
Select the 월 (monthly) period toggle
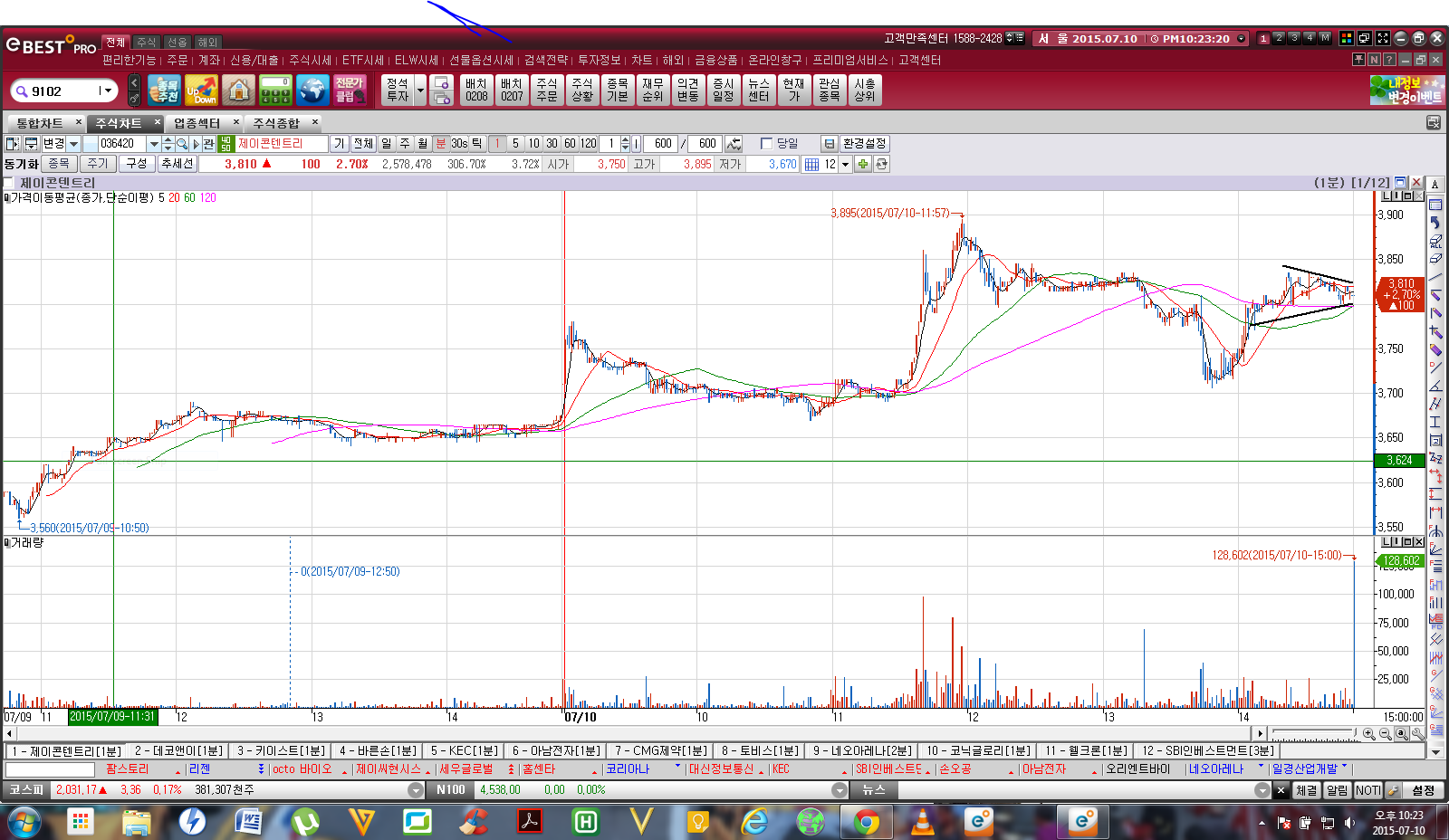(423, 144)
